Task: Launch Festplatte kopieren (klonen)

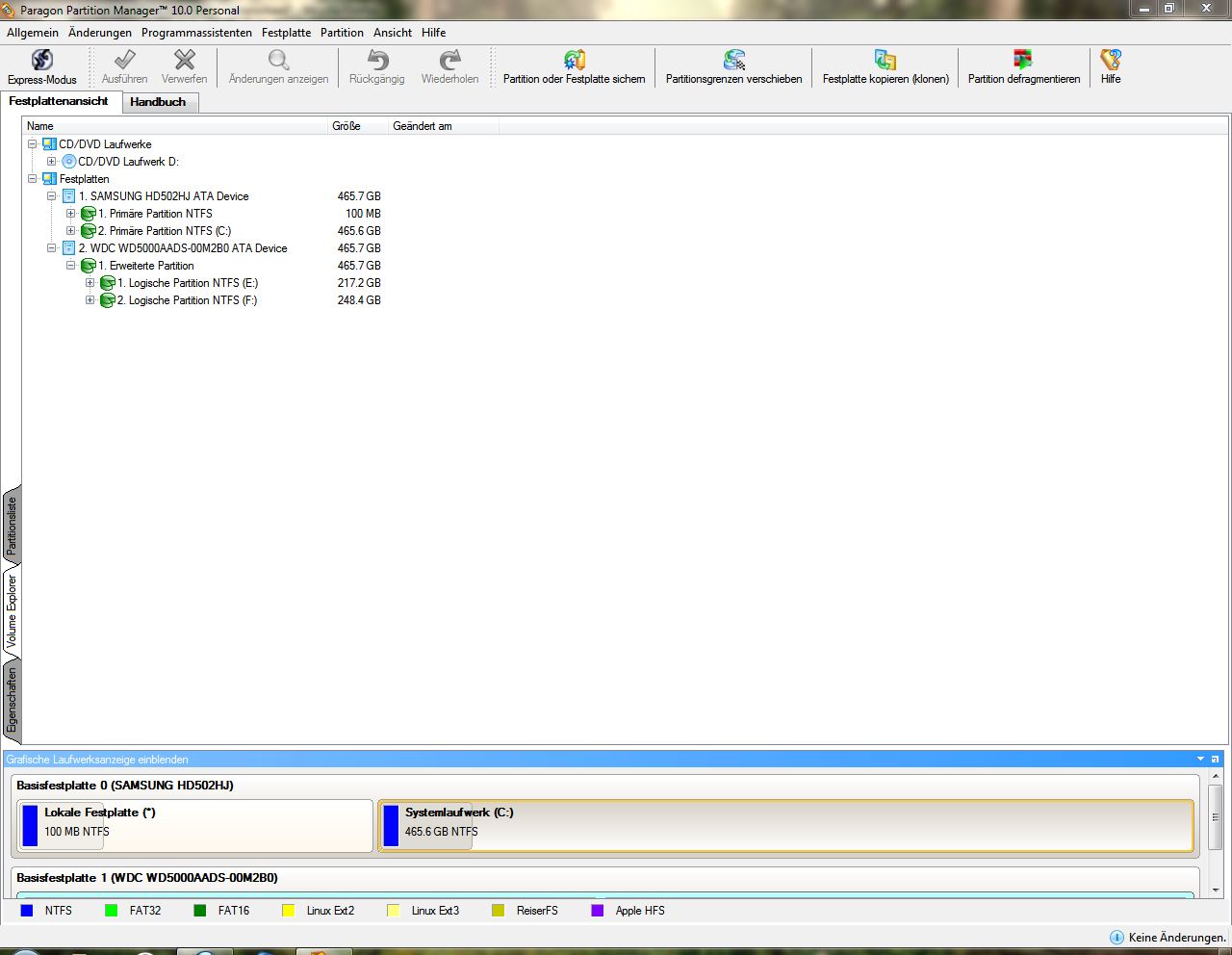Action: click(x=885, y=67)
